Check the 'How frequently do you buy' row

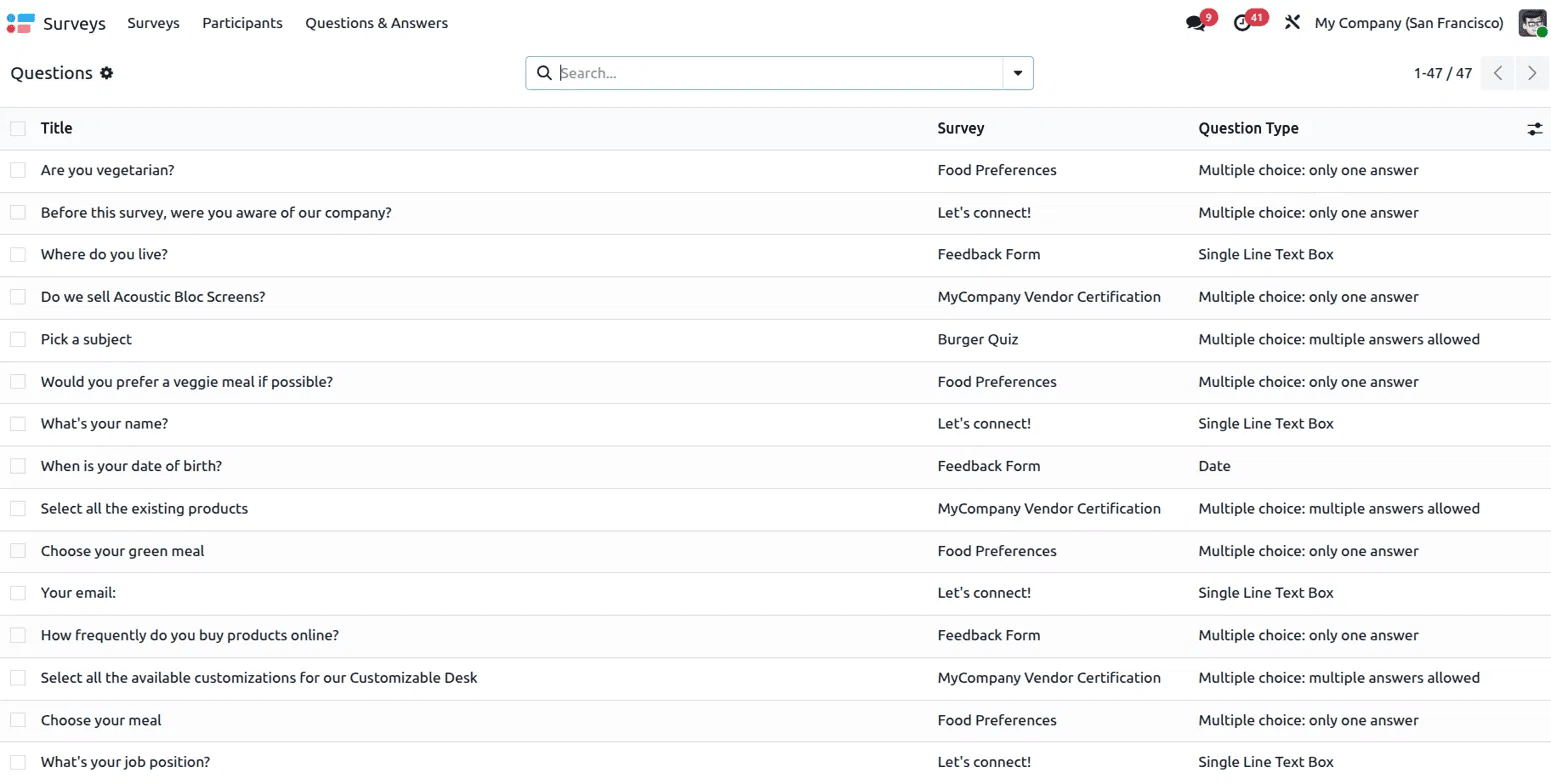[18, 635]
